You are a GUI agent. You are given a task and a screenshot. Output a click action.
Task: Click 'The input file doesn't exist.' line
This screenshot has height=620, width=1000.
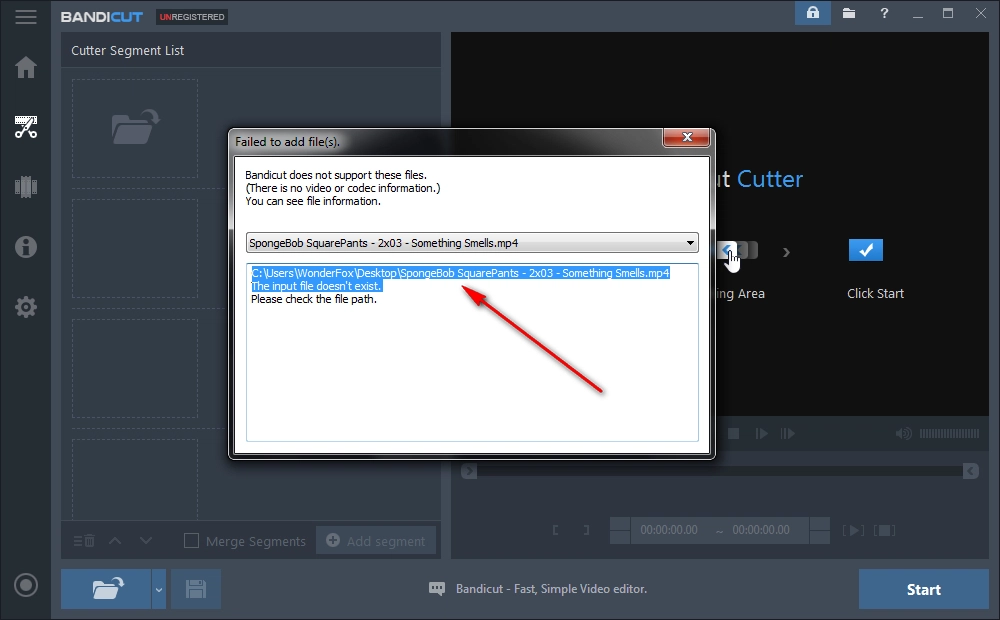click(316, 286)
